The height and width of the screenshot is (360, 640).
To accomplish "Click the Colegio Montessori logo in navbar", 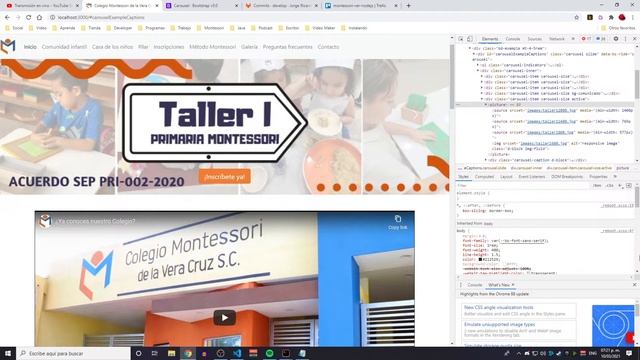I will pos(8,47).
